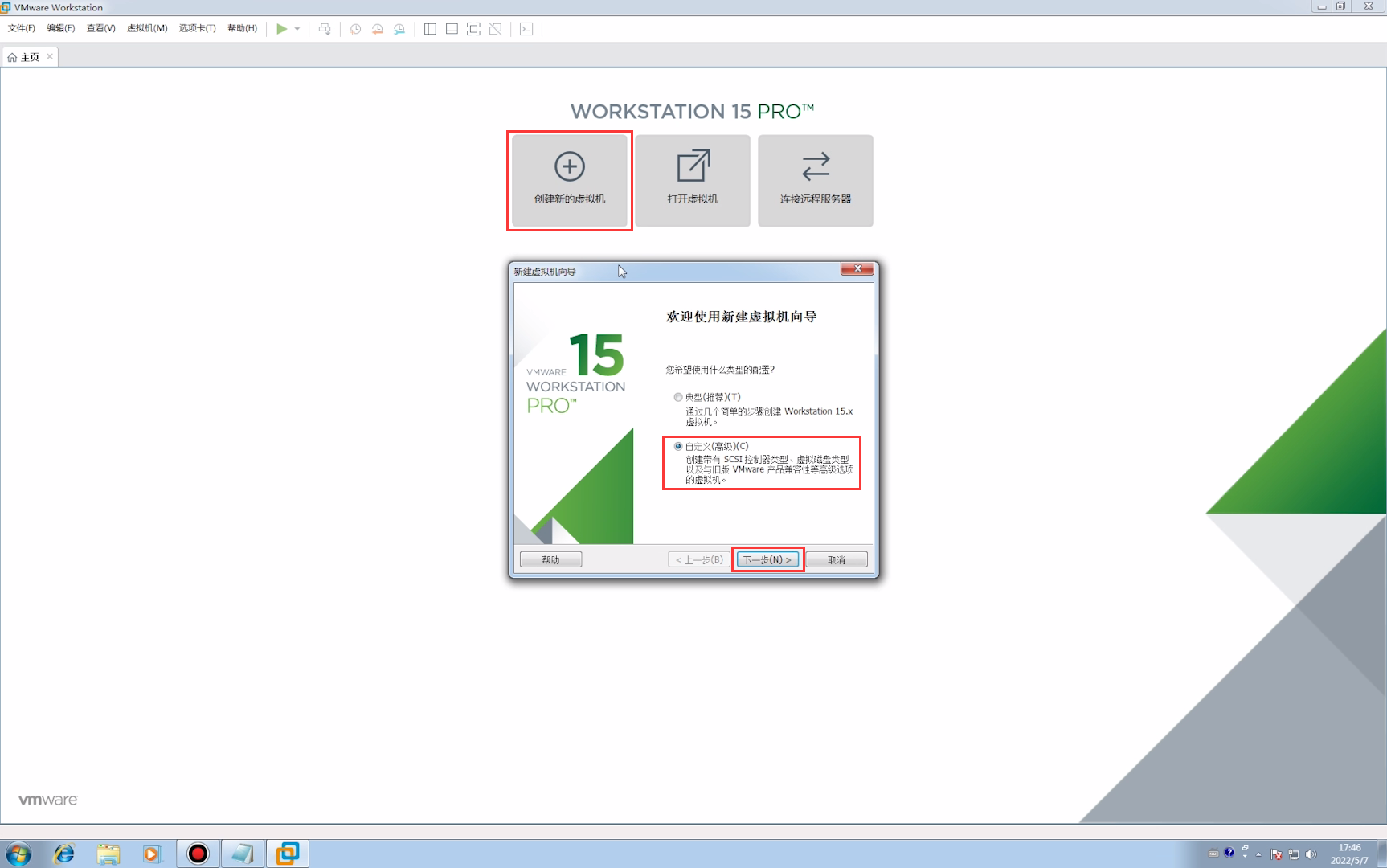Click the 您希望使用什么类型的配置? text

[x=720, y=370]
